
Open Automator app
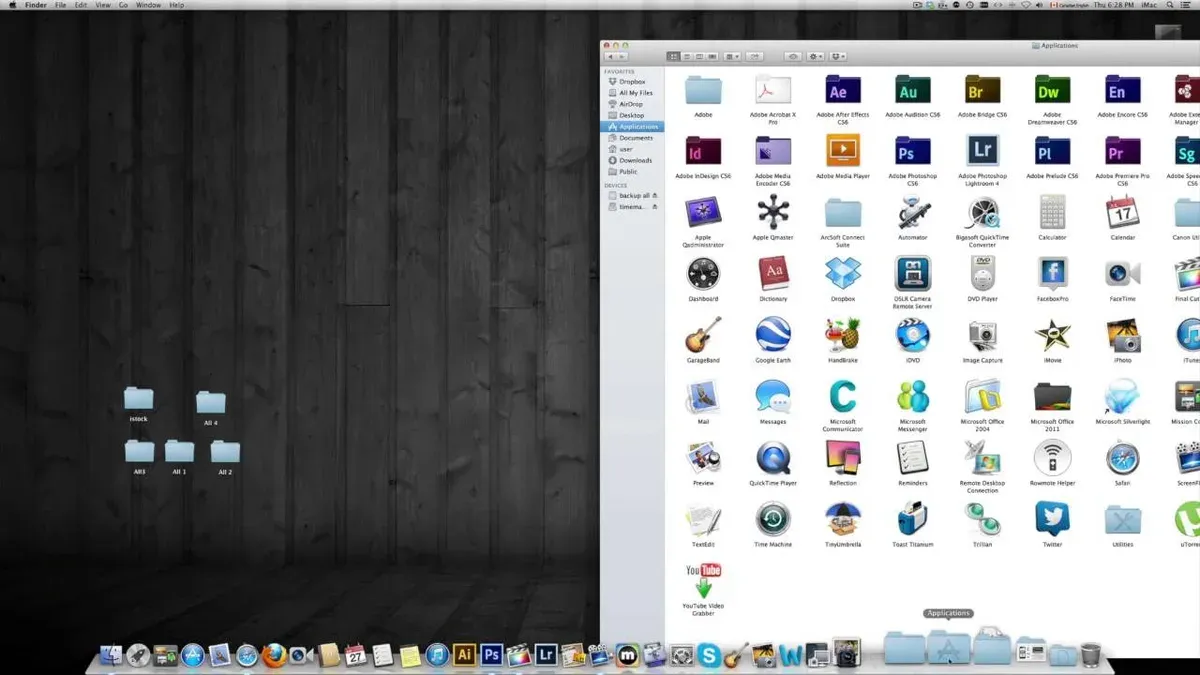click(913, 213)
